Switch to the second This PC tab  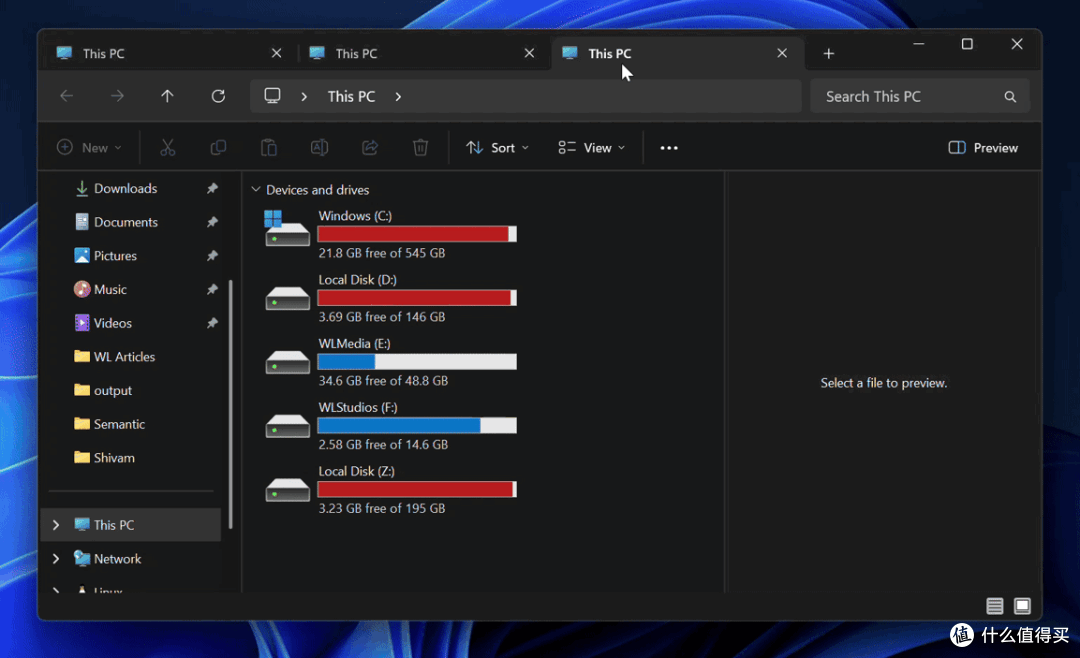(422, 53)
